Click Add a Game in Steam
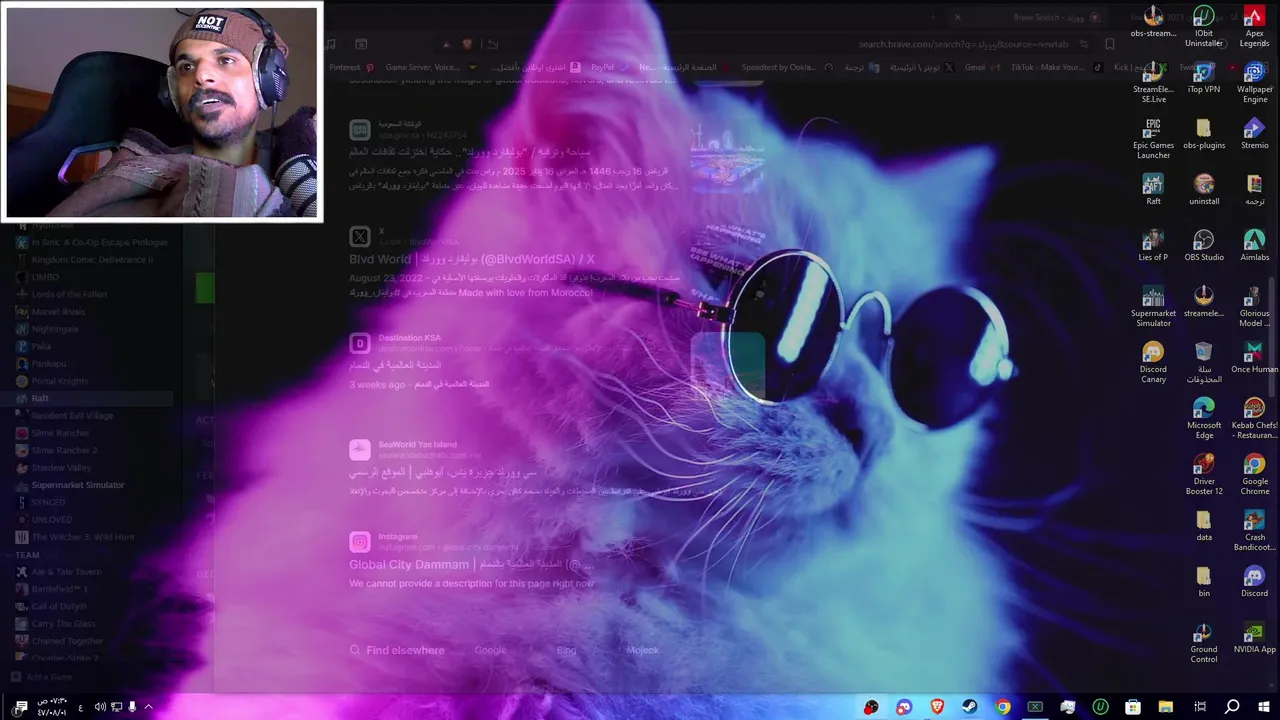This screenshot has height=720, width=1280. coord(43,677)
